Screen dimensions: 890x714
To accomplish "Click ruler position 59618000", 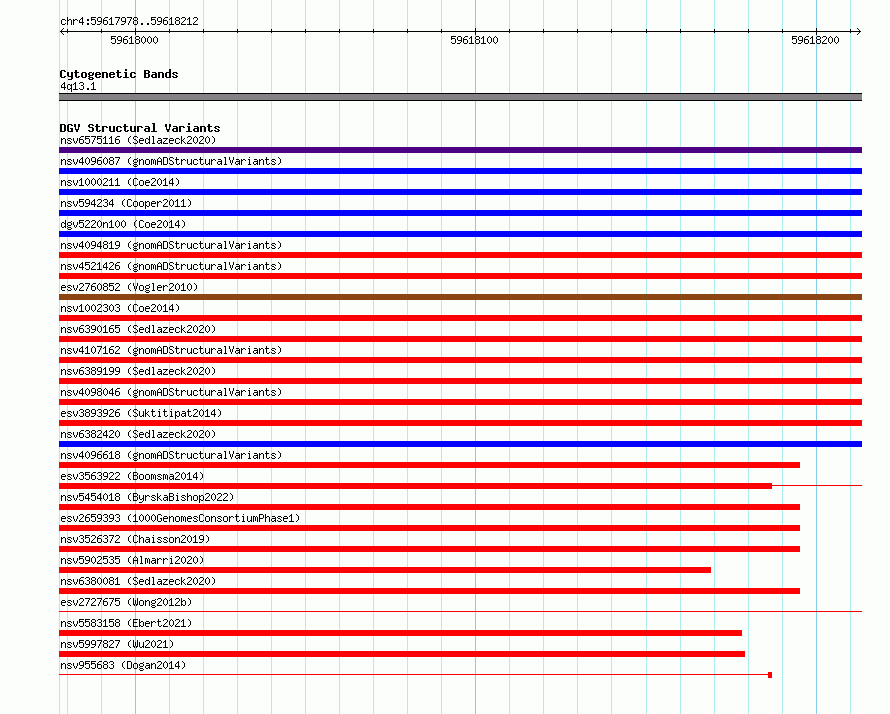I will point(135,40).
